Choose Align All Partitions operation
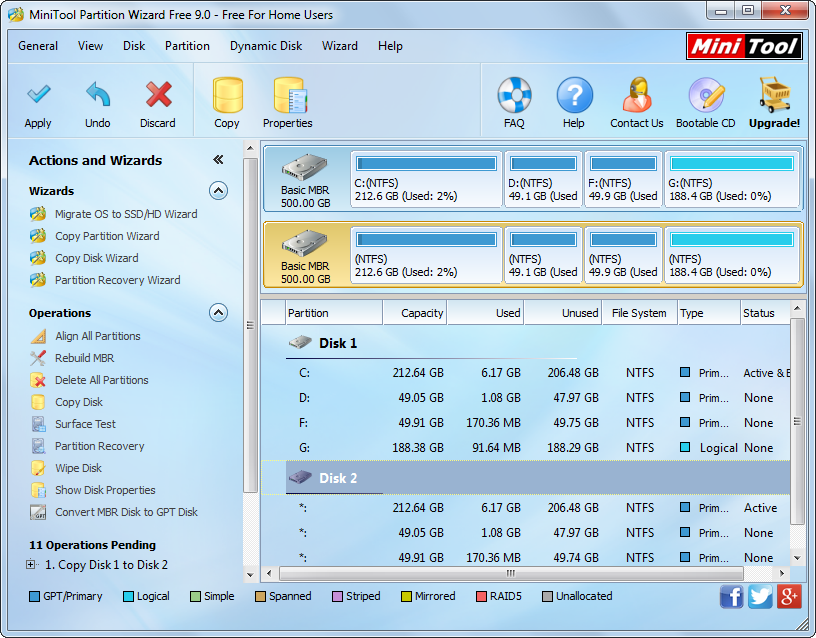 (98, 336)
